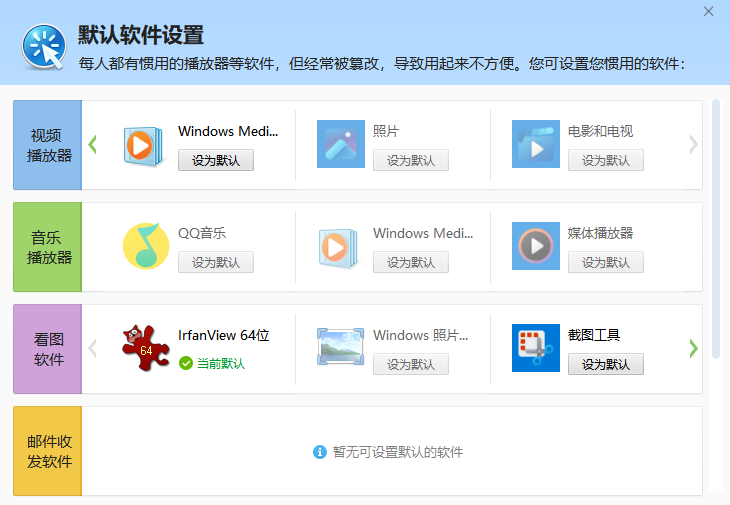The image size is (730, 505).
Task: Click the QQ音乐 name label
Action: (202, 233)
